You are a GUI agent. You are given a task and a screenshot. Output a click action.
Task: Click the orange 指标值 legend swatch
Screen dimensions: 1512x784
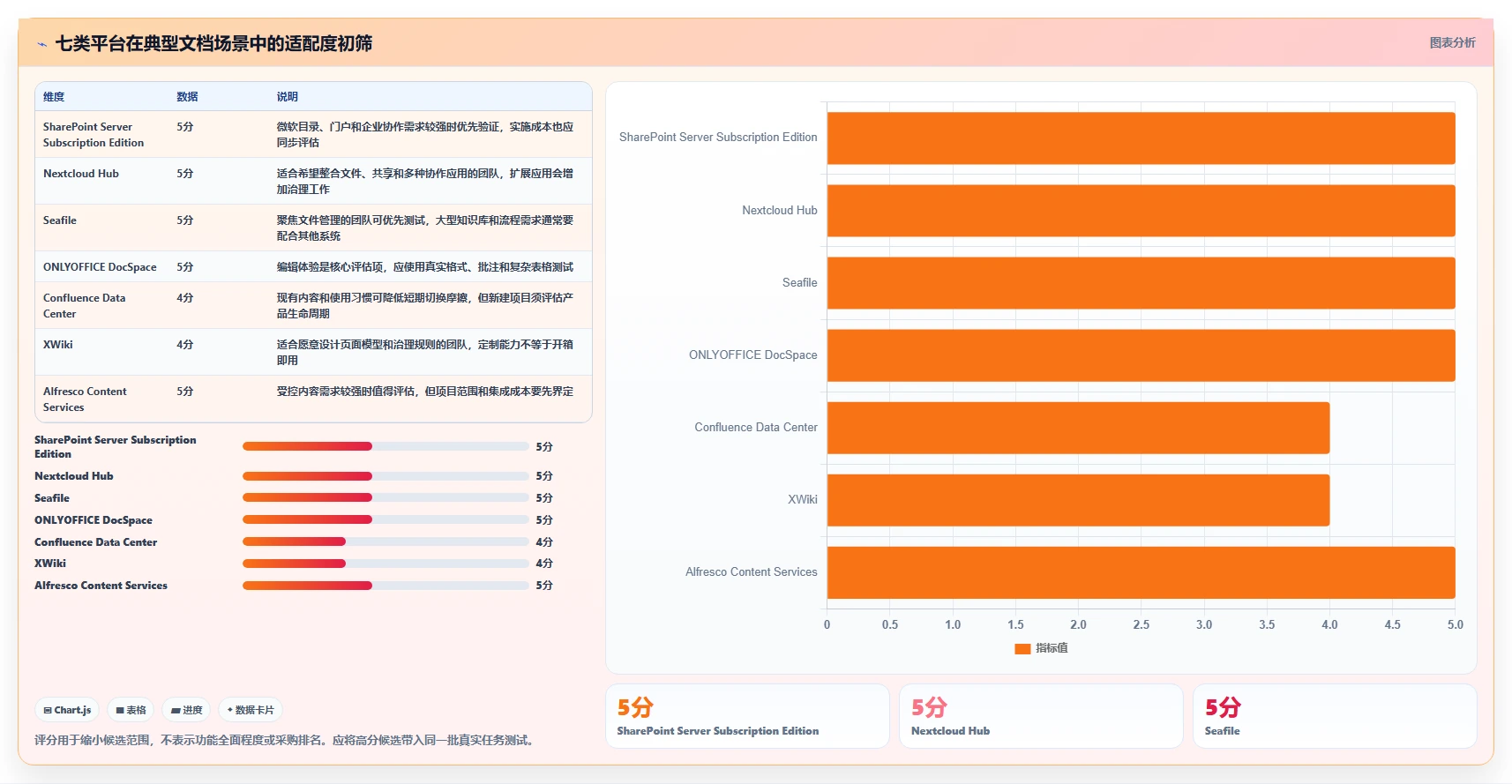1022,648
